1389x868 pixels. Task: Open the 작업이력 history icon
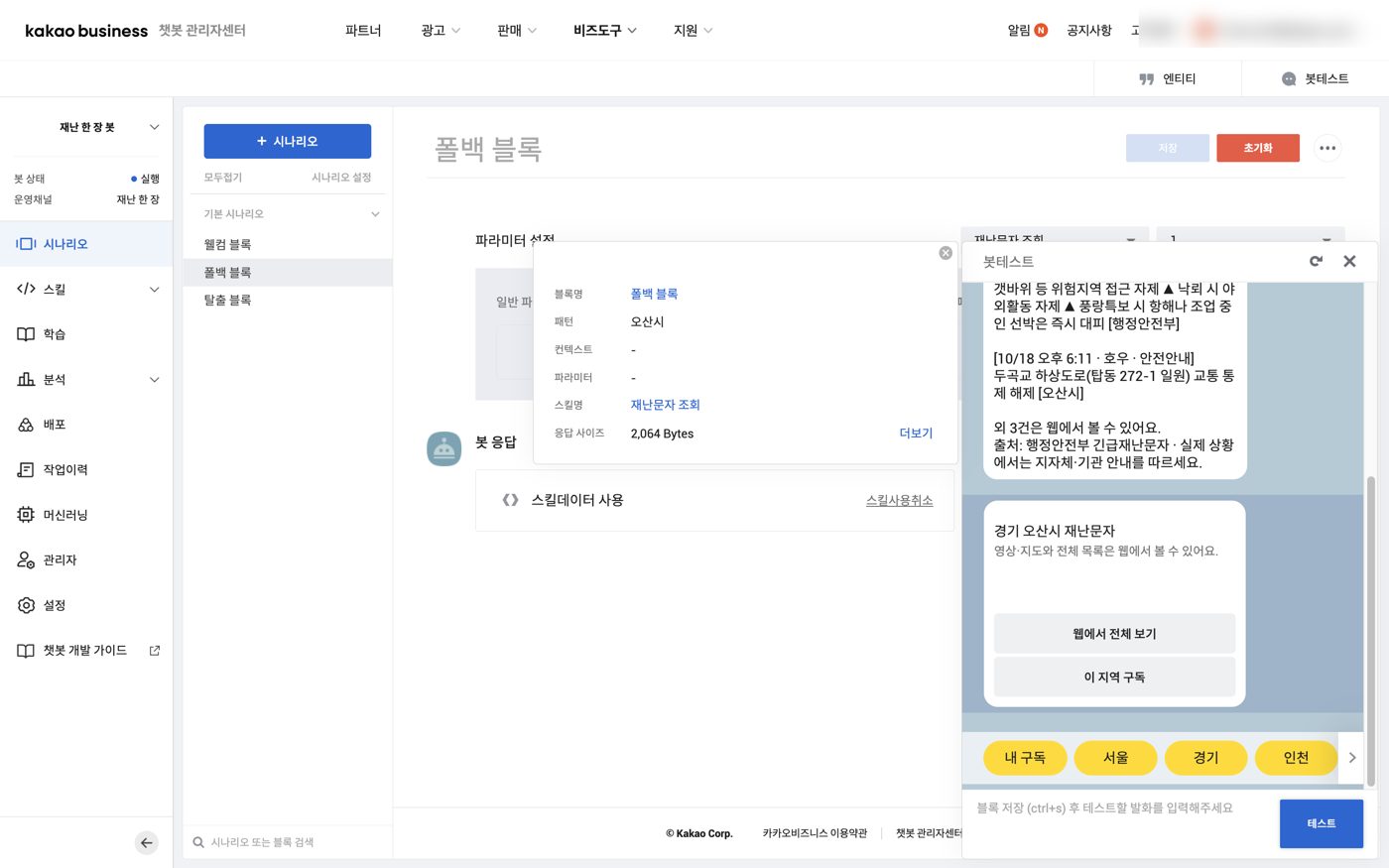(x=26, y=469)
